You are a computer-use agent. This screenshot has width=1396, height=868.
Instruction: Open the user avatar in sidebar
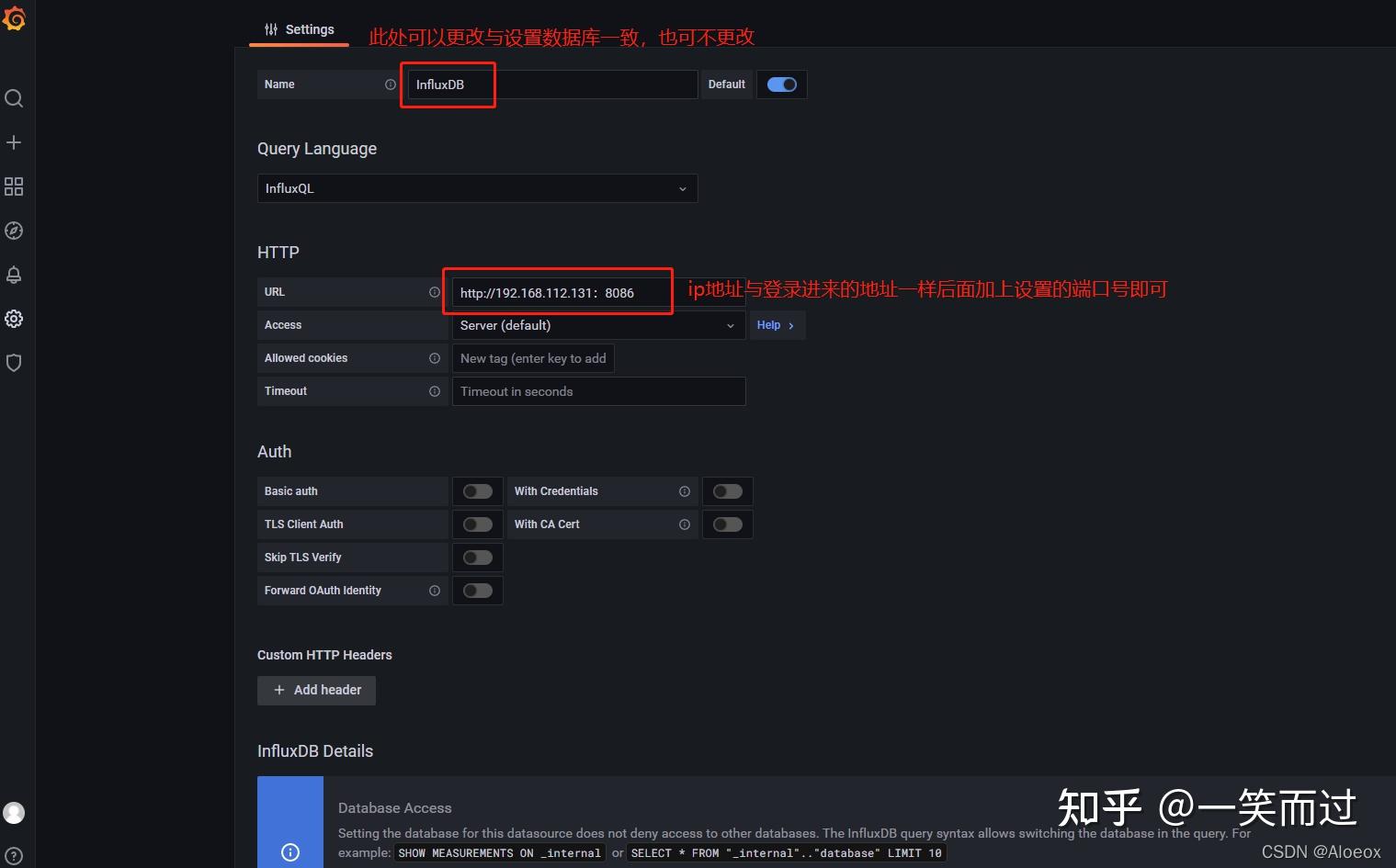(x=14, y=812)
